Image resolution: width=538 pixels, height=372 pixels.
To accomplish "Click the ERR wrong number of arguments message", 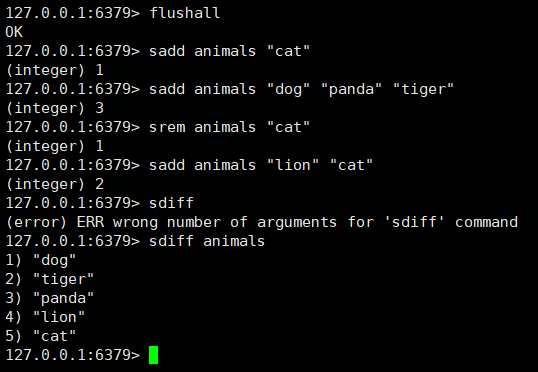I will click(x=262, y=222).
